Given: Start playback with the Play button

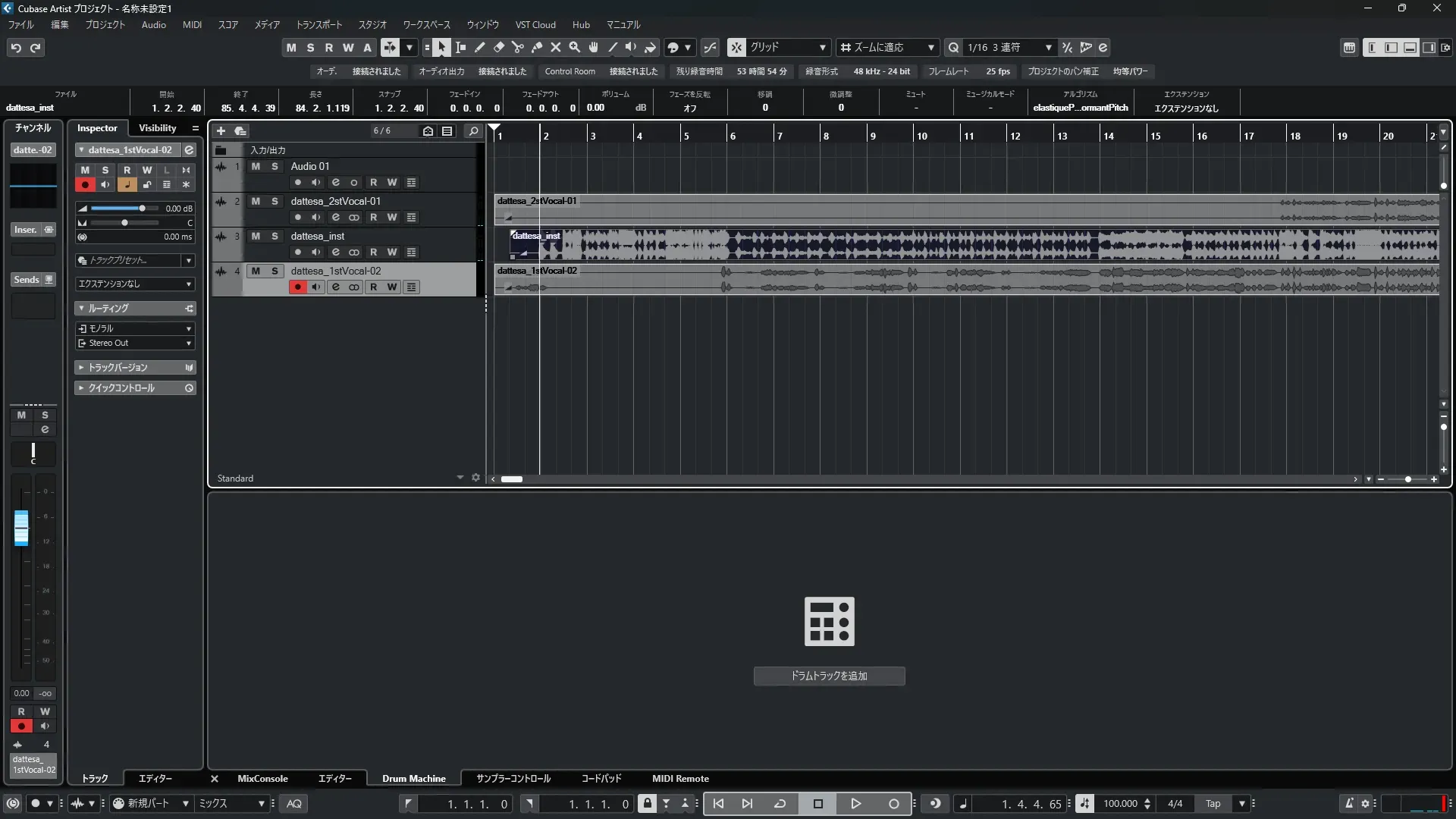Looking at the screenshot, I should 855,804.
